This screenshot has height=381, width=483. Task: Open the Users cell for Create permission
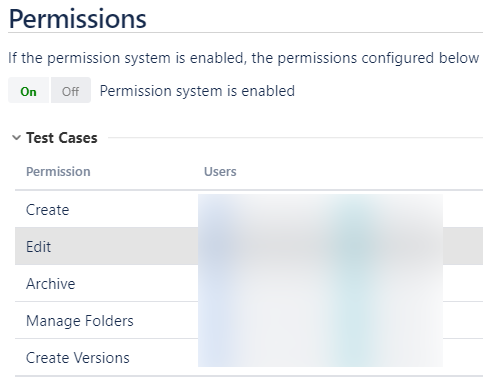[x=320, y=210]
